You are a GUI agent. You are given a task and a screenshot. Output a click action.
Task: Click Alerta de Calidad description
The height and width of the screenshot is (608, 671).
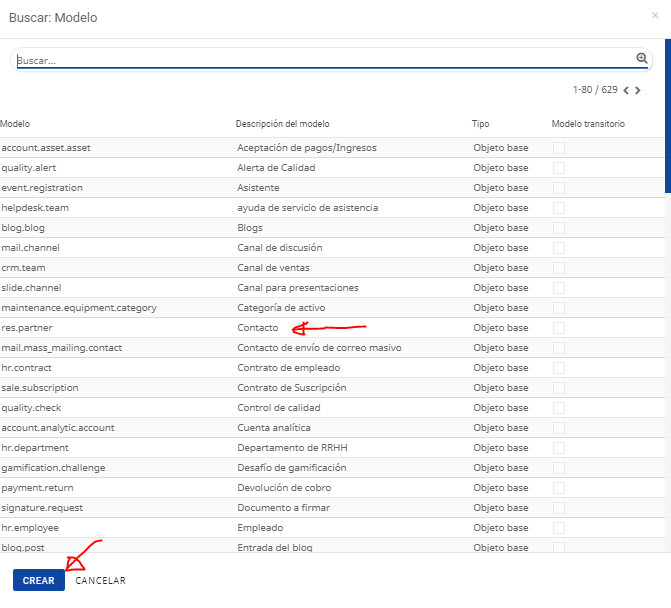(x=276, y=168)
